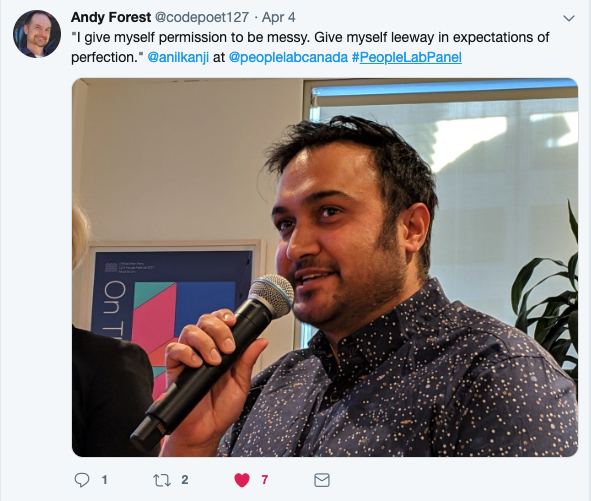The width and height of the screenshot is (591, 501).
Task: Open the attached speaker photo
Action: pyautogui.click(x=325, y=267)
